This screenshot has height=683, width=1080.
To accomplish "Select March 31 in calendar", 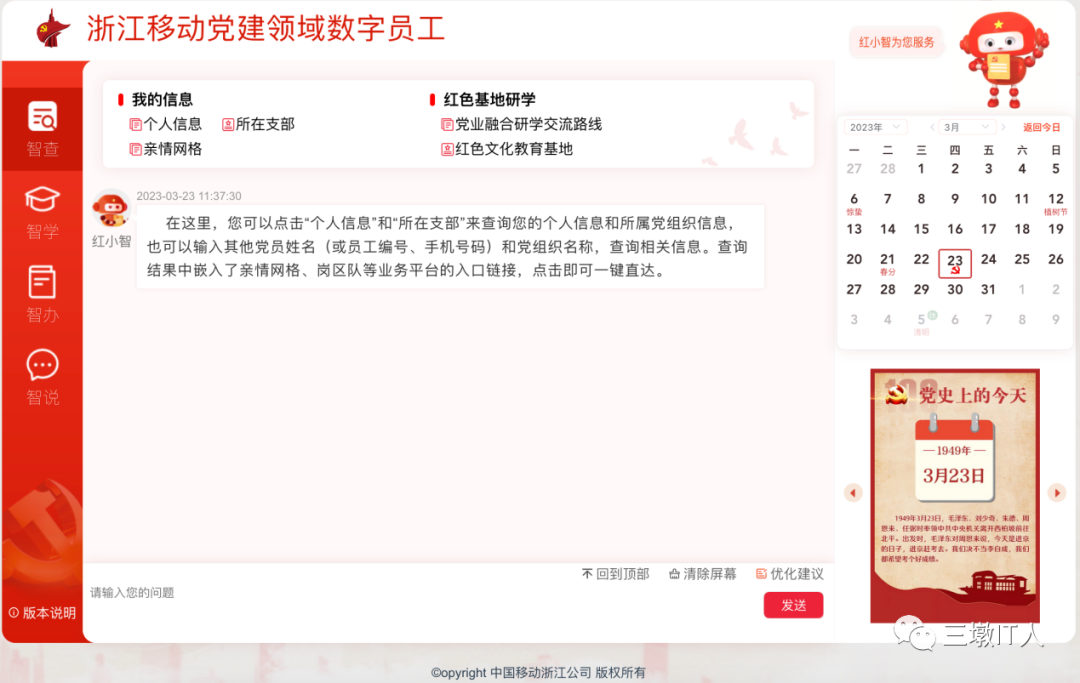I will tap(988, 289).
